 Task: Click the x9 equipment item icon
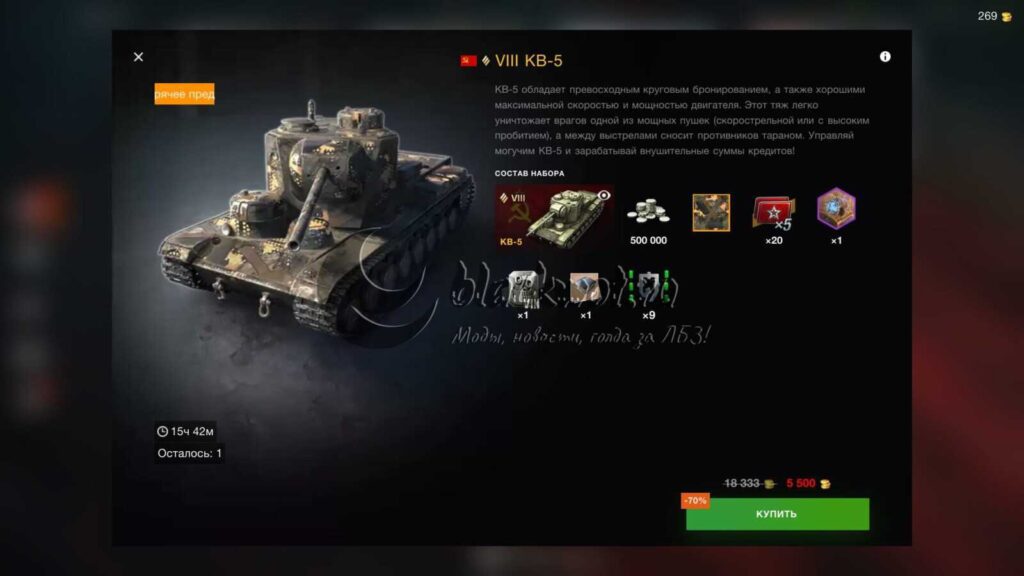pyautogui.click(x=648, y=287)
